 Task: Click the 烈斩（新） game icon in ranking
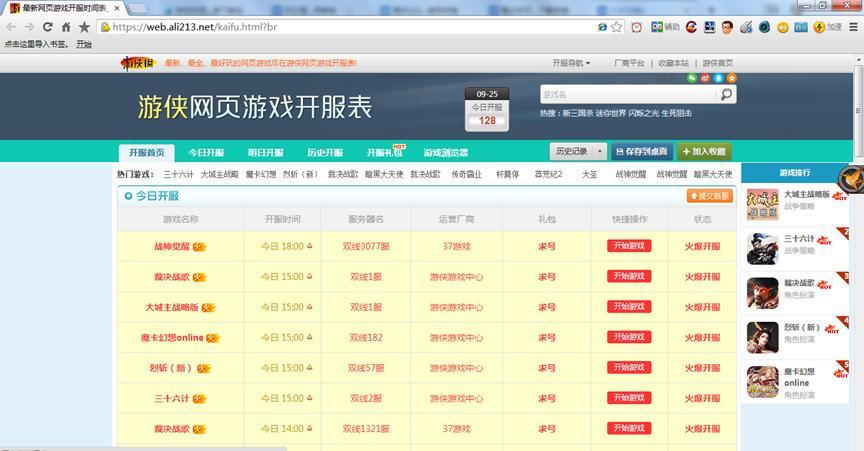pos(762,336)
